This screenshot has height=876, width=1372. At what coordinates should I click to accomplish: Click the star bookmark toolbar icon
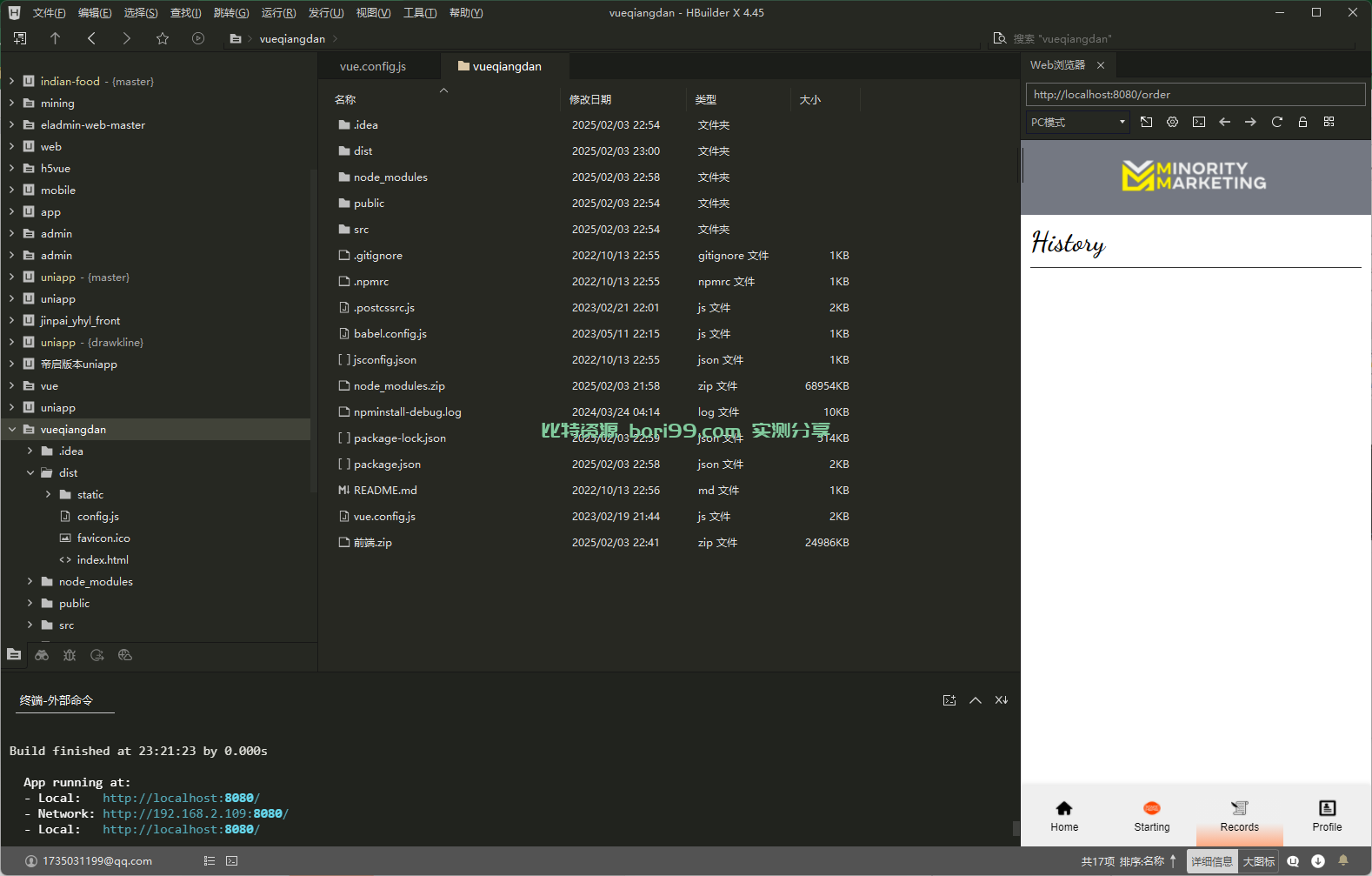click(x=163, y=38)
